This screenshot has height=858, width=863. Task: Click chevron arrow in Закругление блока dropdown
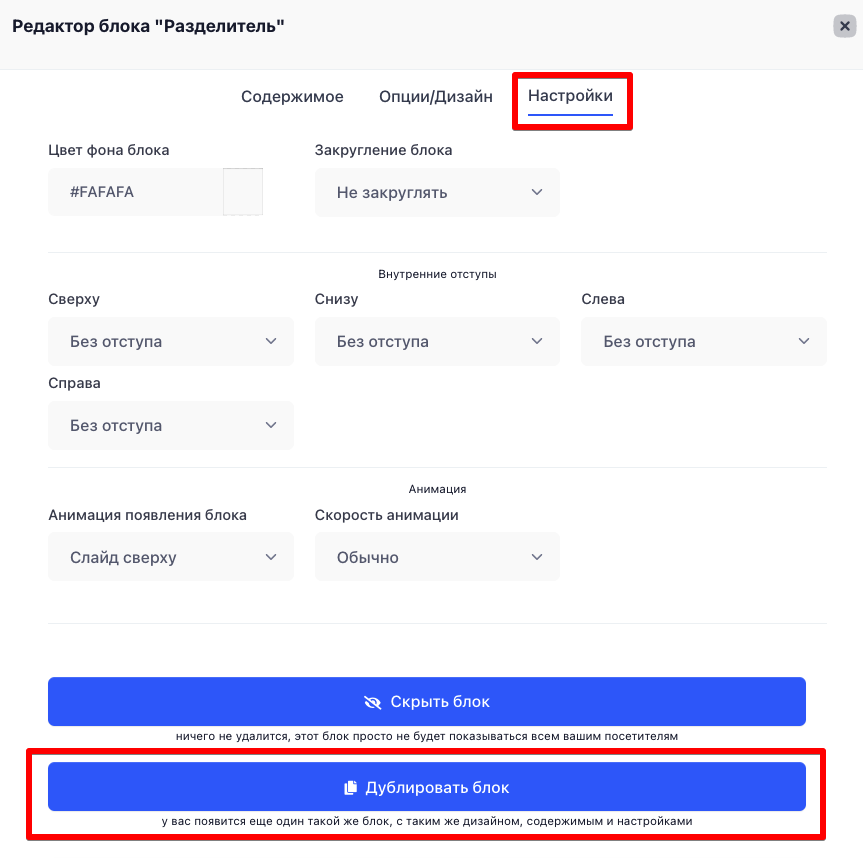(x=537, y=192)
